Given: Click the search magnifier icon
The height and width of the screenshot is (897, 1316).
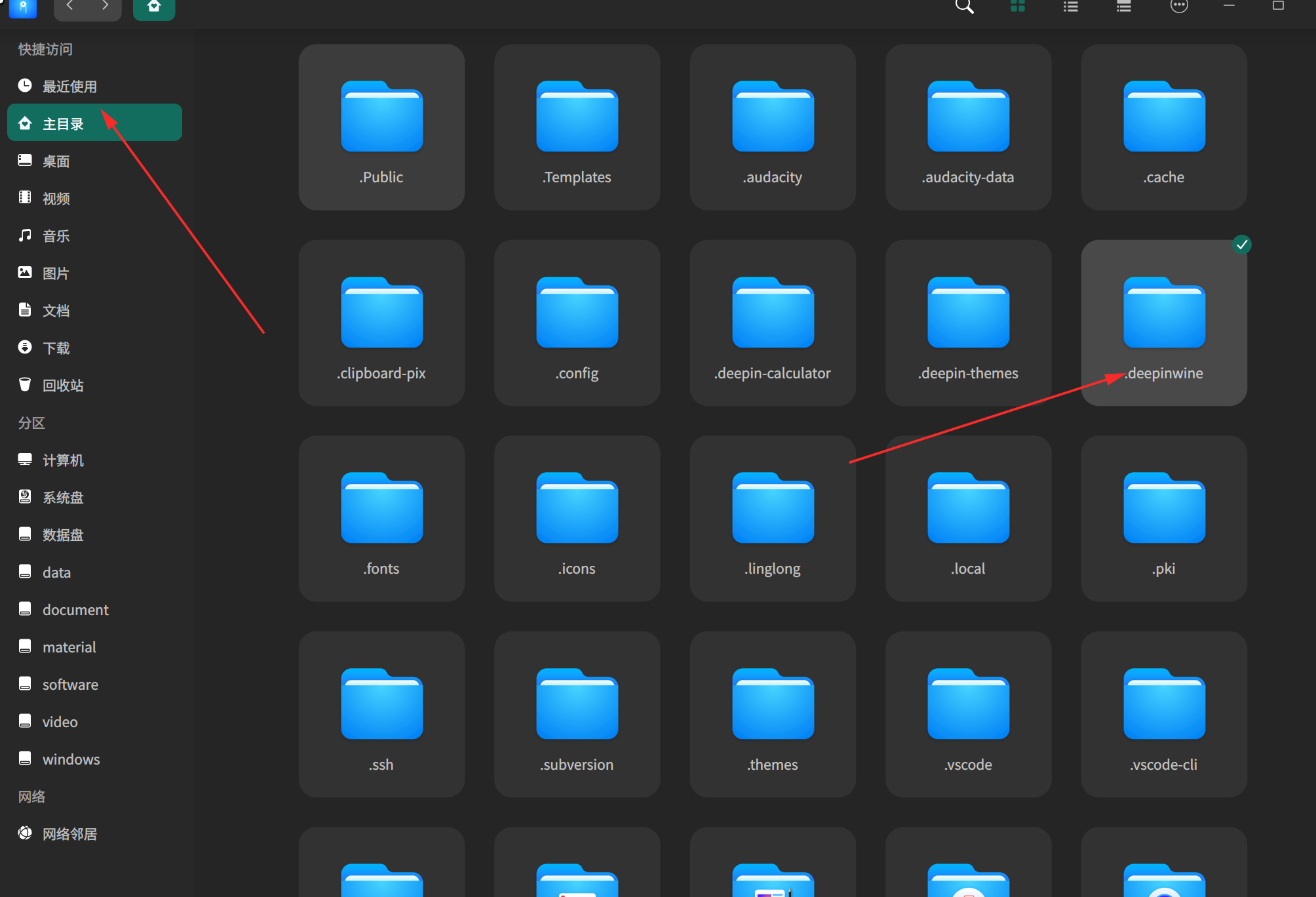Looking at the screenshot, I should (964, 7).
